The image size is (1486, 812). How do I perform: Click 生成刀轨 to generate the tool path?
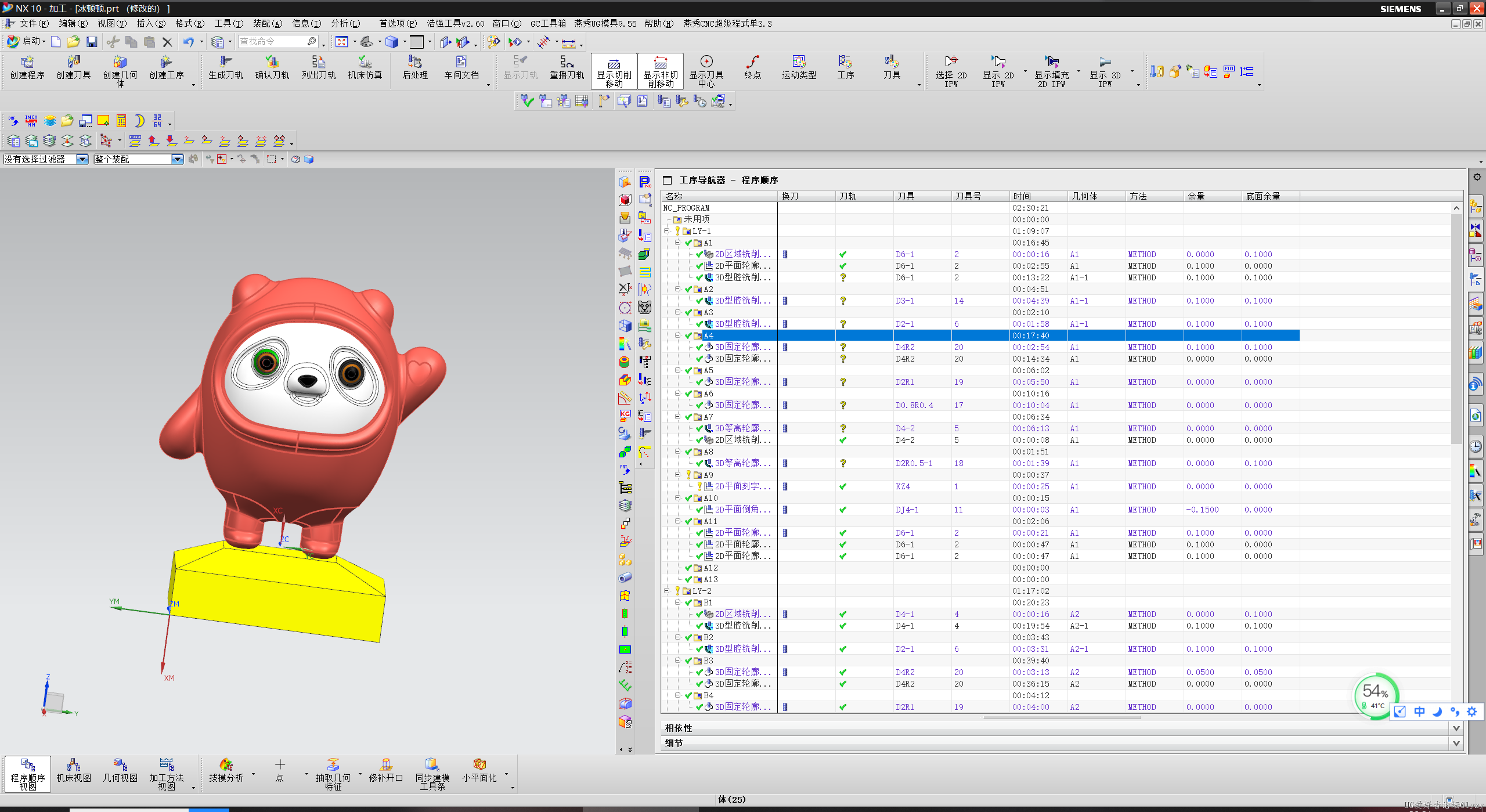(x=226, y=68)
